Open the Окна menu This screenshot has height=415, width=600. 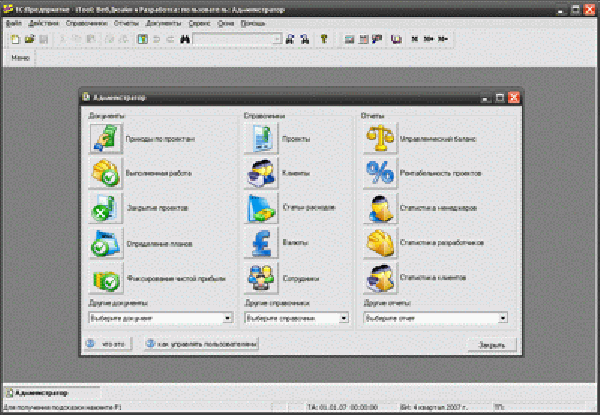pos(226,23)
